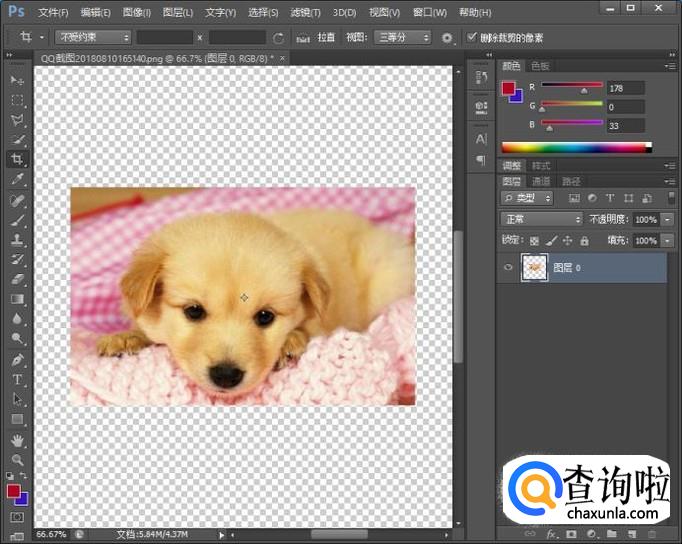Select the Zoom magnifier tool

[17, 460]
